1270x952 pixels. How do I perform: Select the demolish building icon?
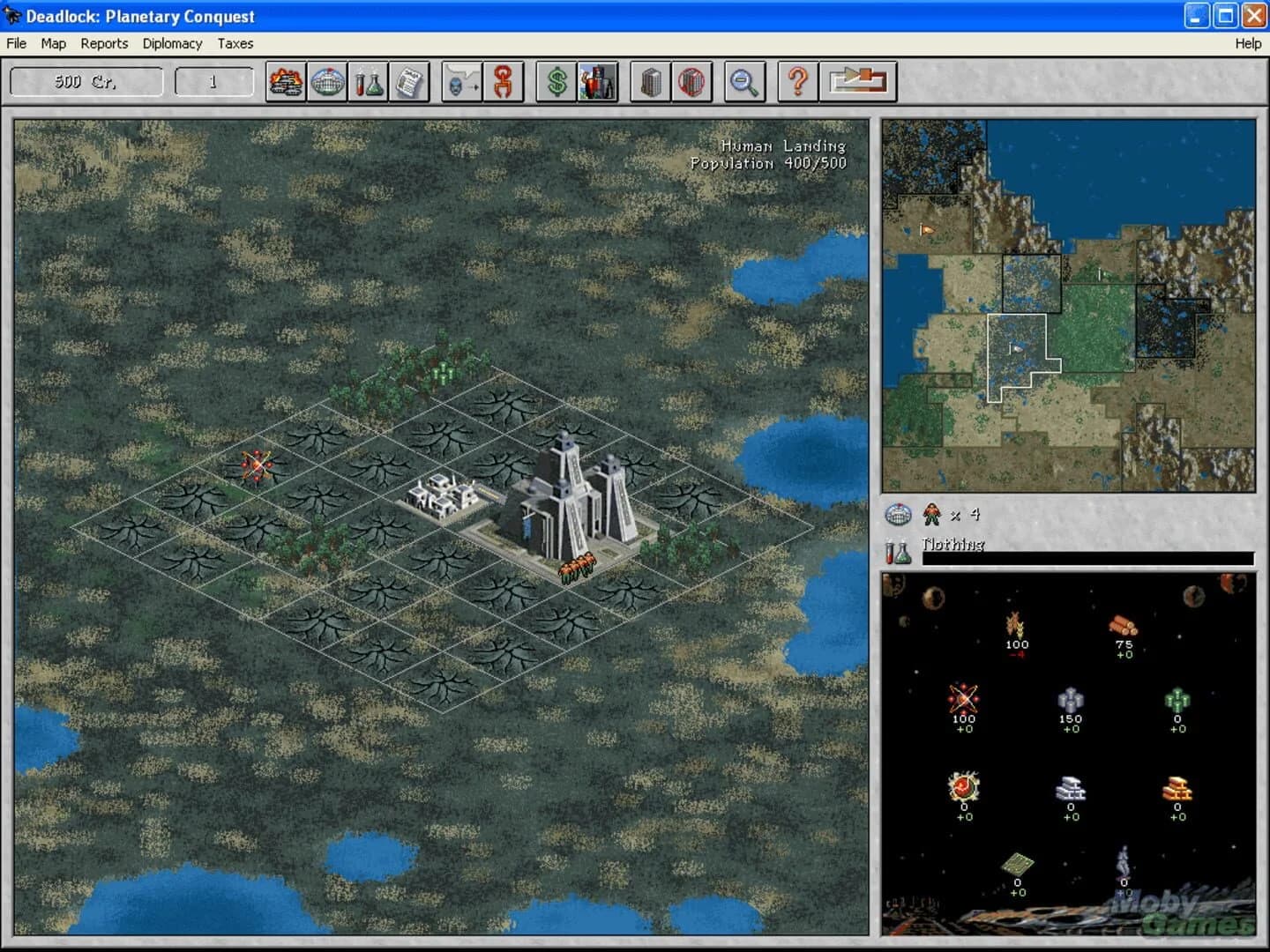[x=691, y=81]
